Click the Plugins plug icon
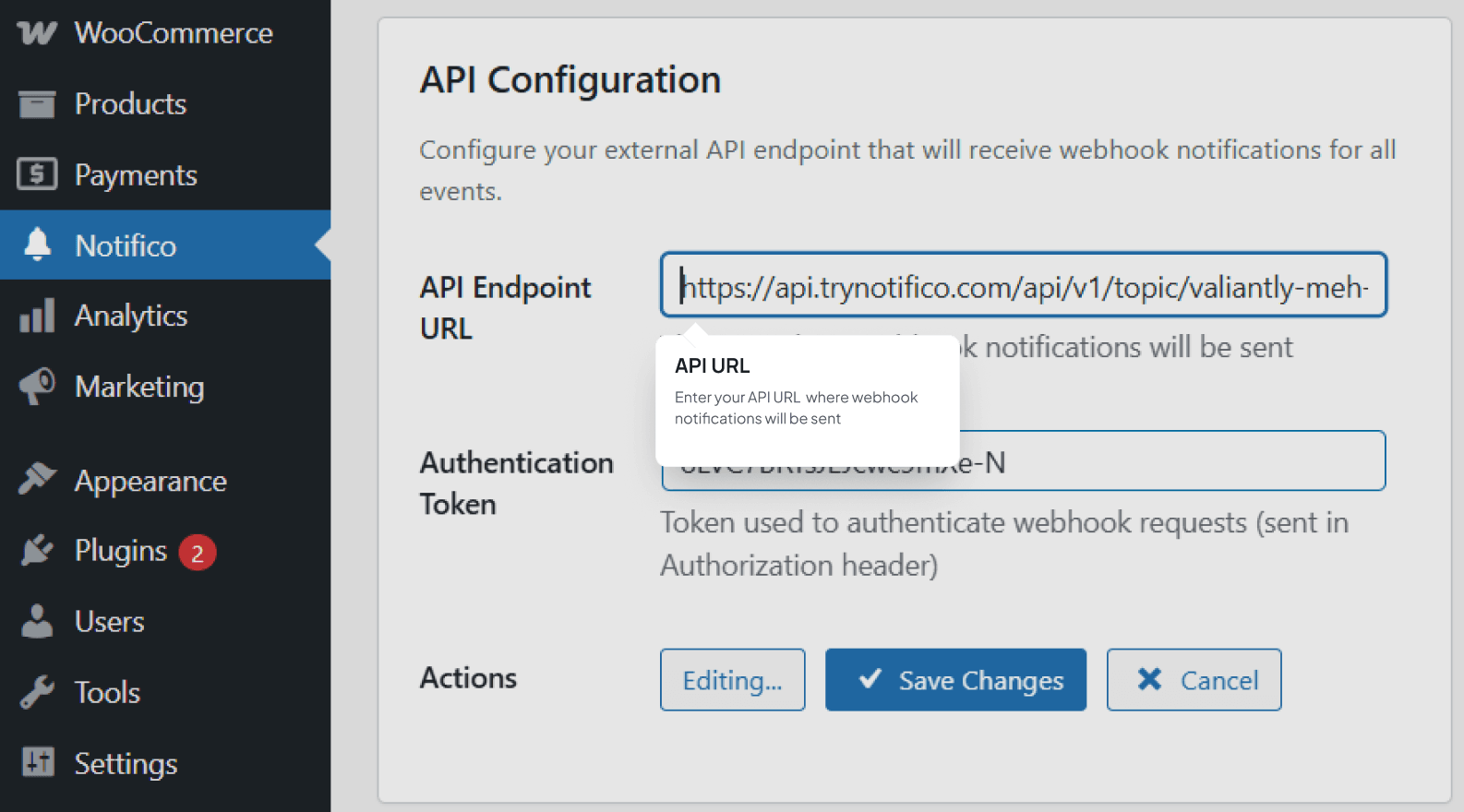1464x812 pixels. pos(37,550)
